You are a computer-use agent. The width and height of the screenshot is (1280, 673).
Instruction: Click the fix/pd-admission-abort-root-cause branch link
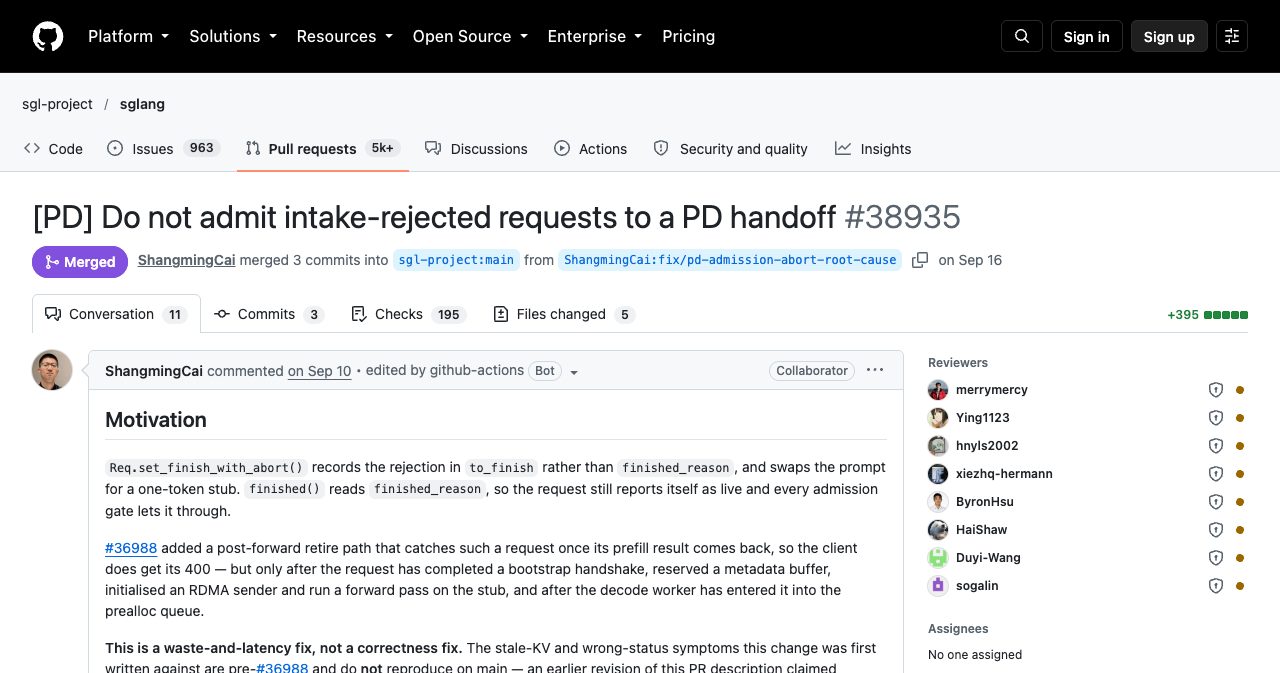click(x=730, y=260)
